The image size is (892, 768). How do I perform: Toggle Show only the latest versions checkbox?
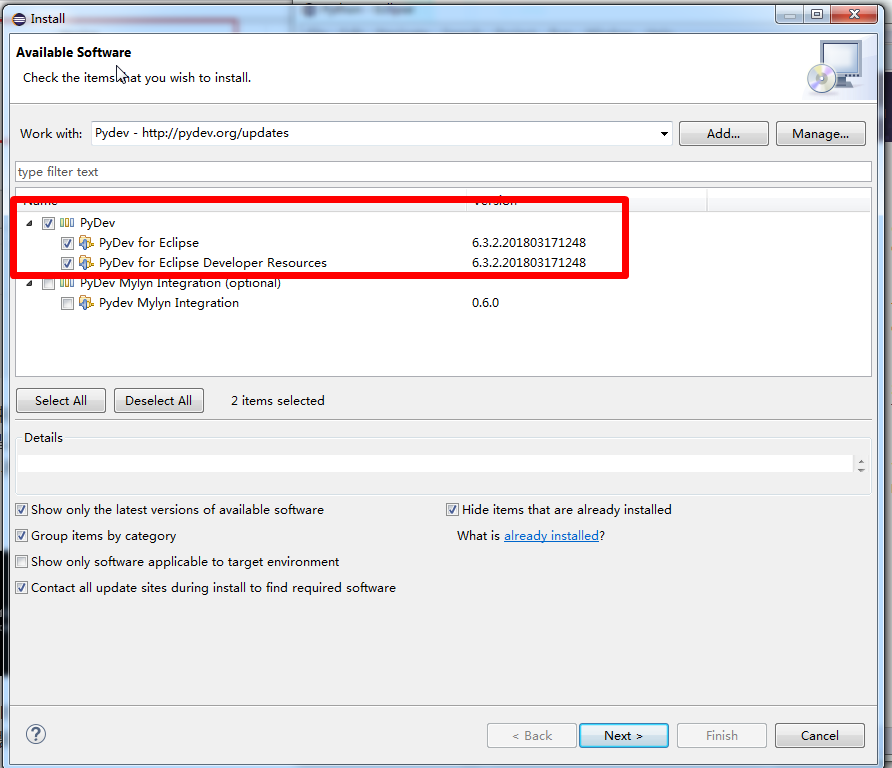(22, 510)
